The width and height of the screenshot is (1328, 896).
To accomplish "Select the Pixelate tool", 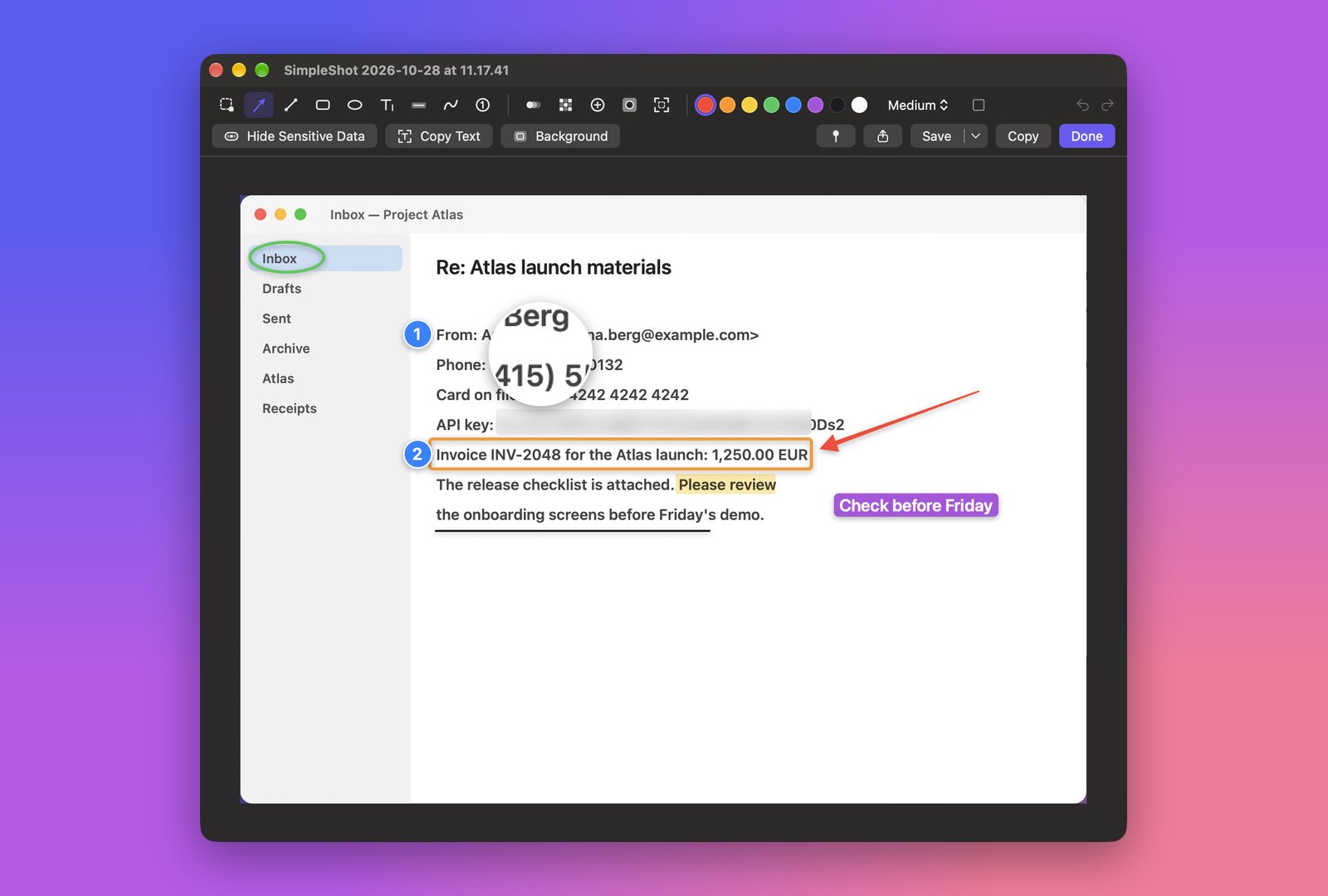I will pyautogui.click(x=565, y=105).
